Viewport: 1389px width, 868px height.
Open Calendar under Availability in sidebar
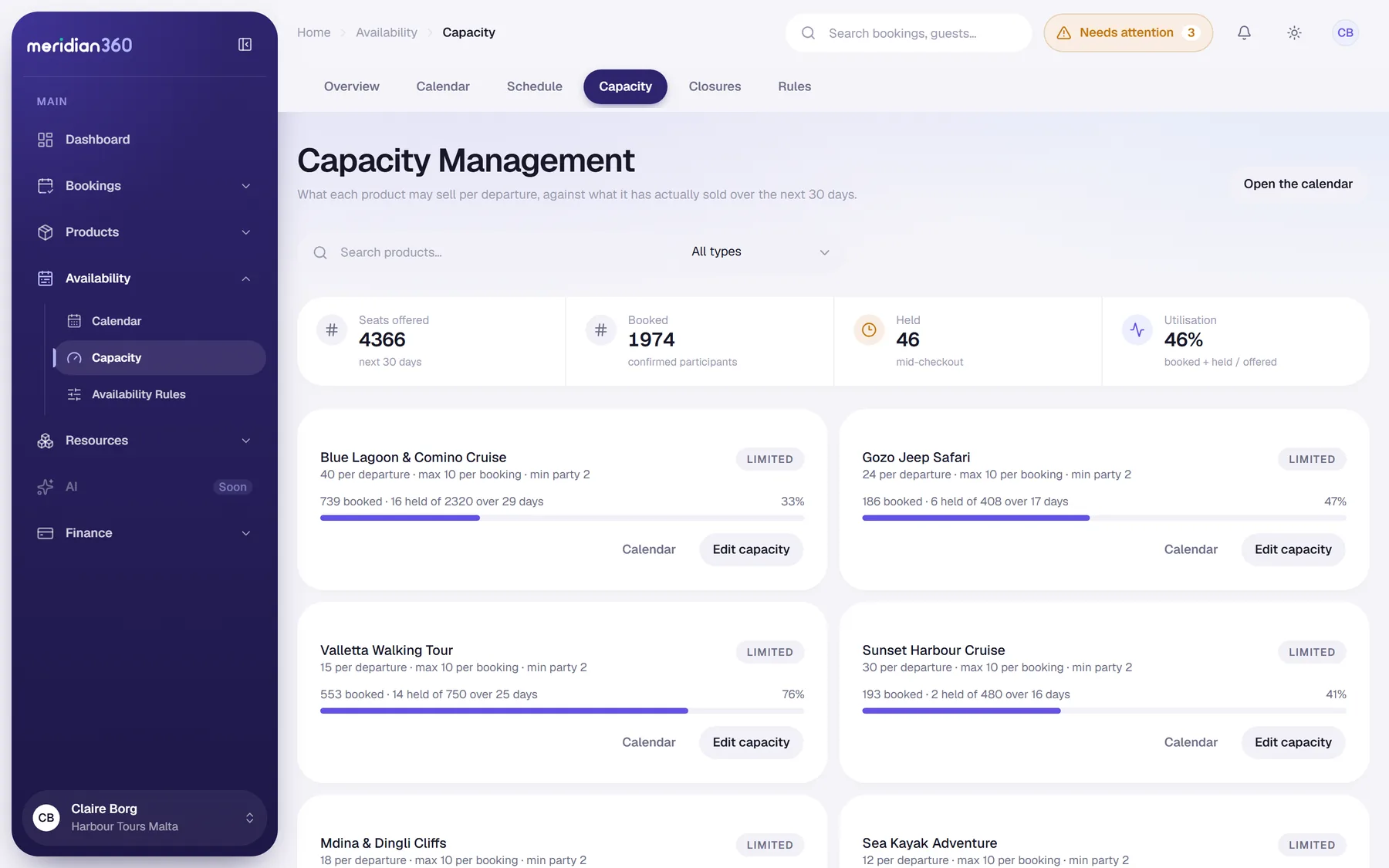click(161, 321)
